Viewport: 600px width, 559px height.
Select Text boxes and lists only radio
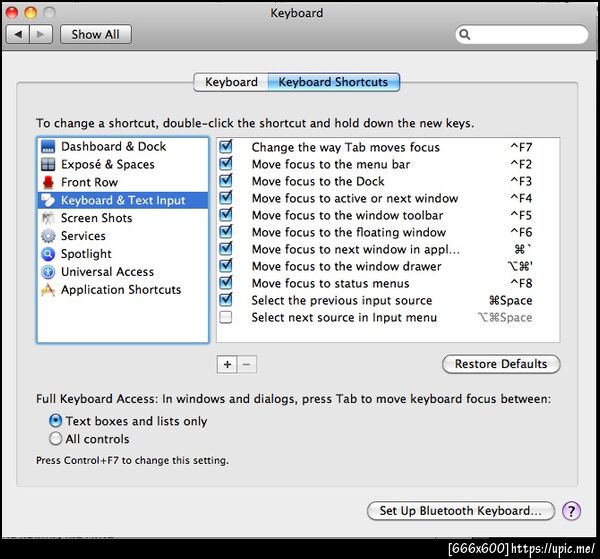point(55,421)
